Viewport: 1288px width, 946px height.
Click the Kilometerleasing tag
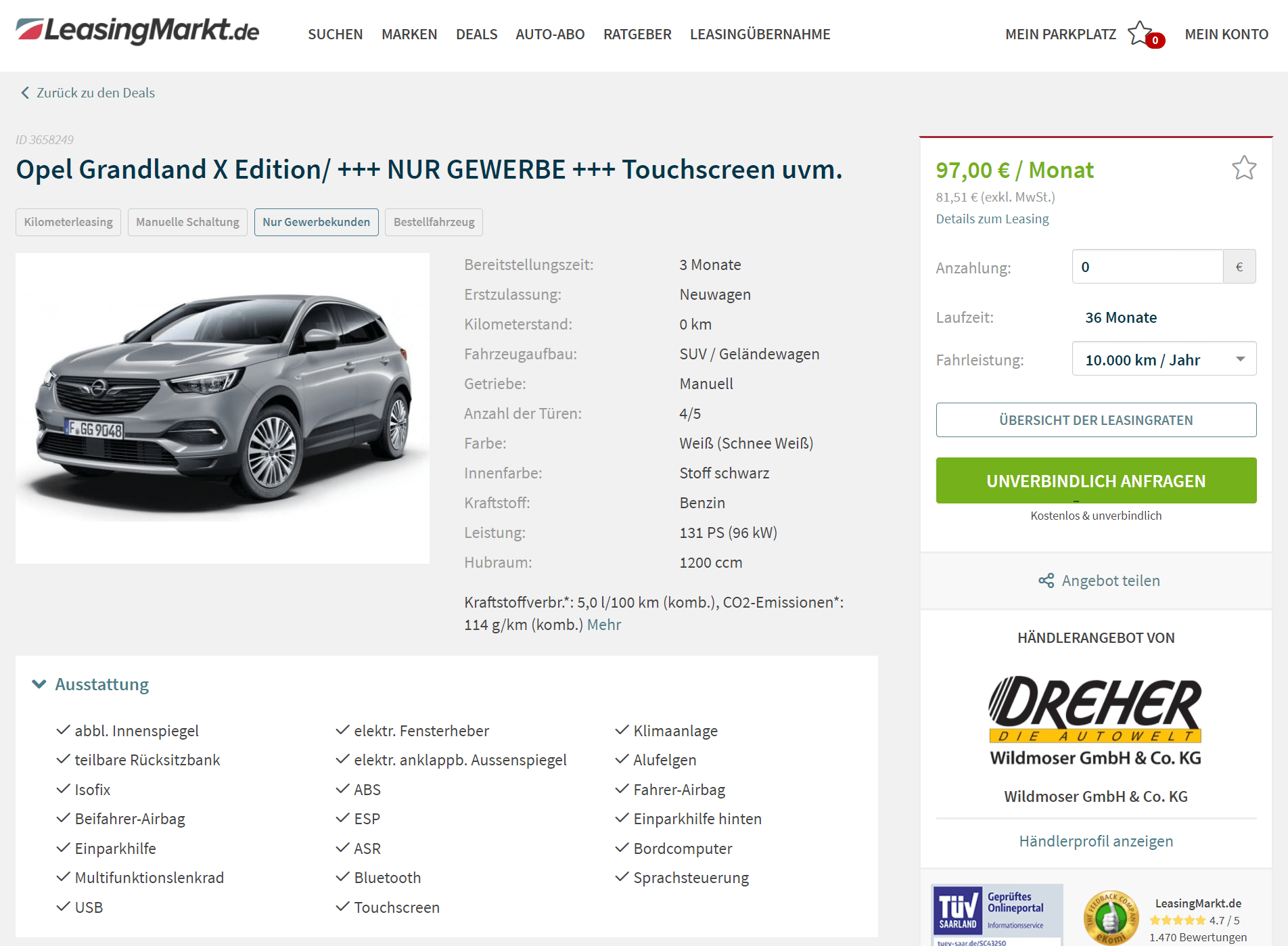pyautogui.click(x=68, y=222)
